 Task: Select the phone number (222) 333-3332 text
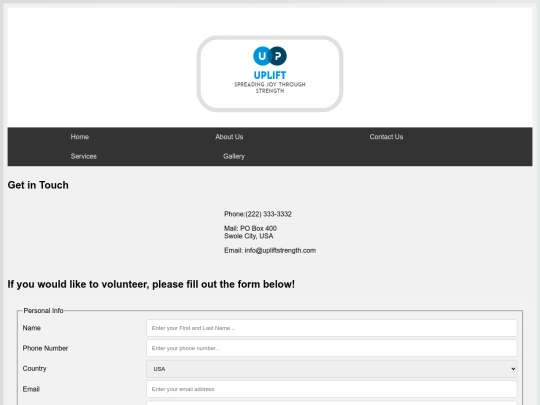(x=268, y=214)
